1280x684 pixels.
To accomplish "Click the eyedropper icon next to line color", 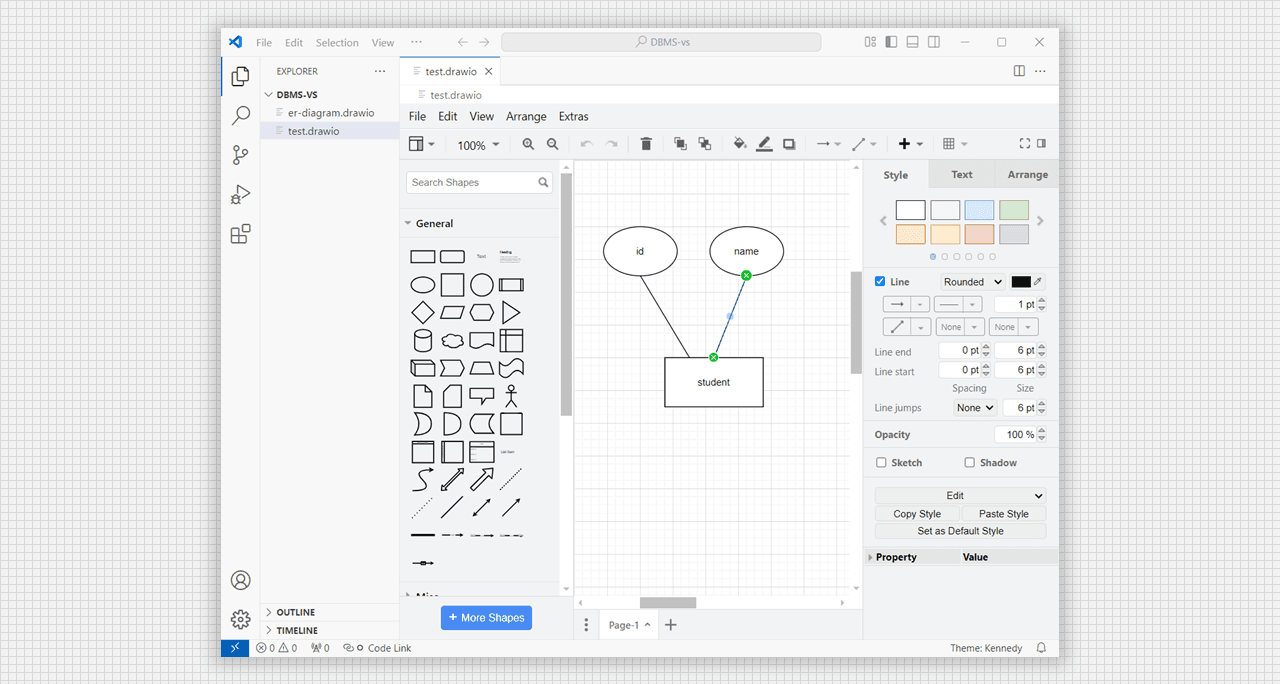I will coord(1038,282).
